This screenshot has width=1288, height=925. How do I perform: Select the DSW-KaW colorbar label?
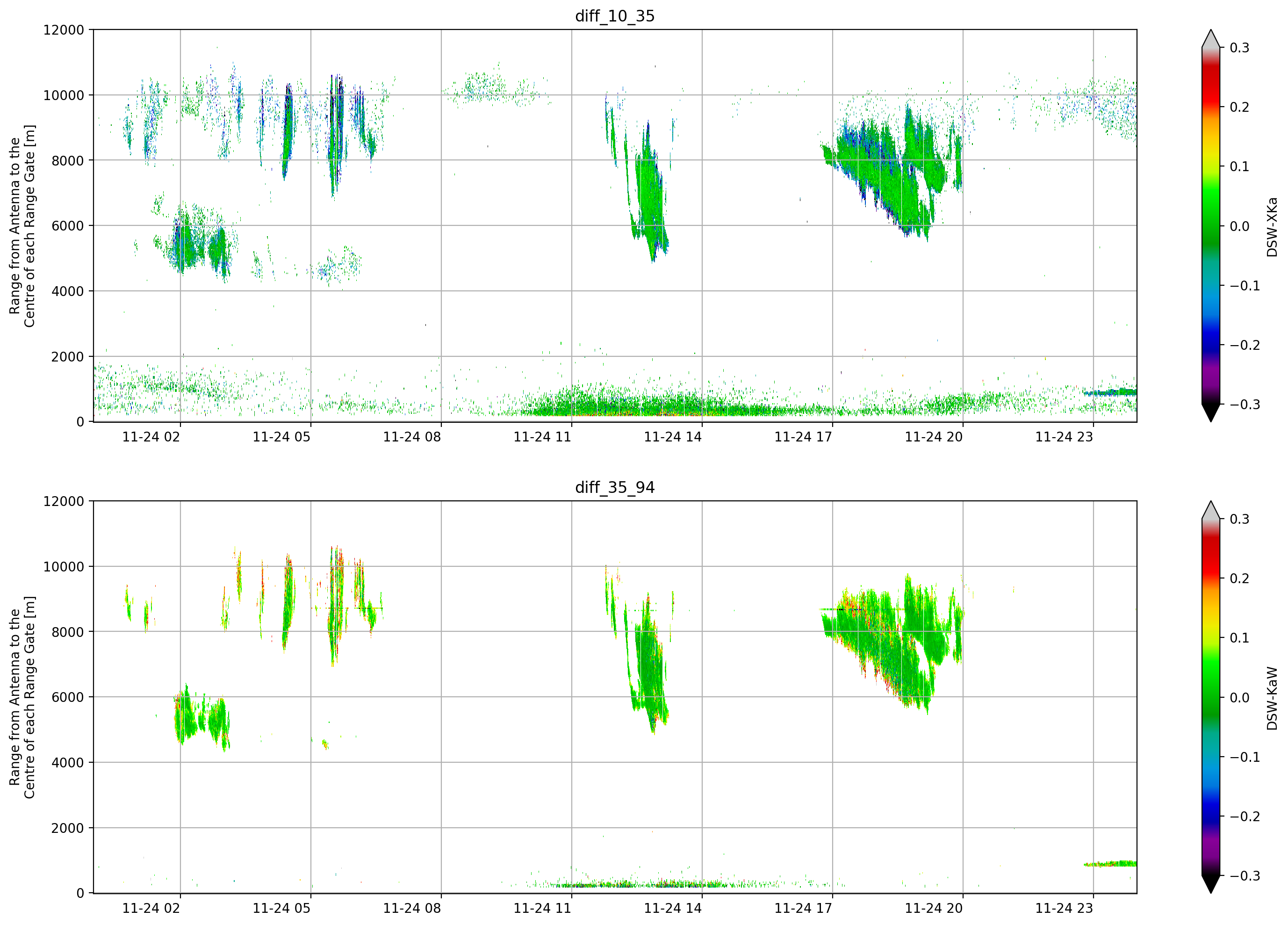click(1272, 698)
